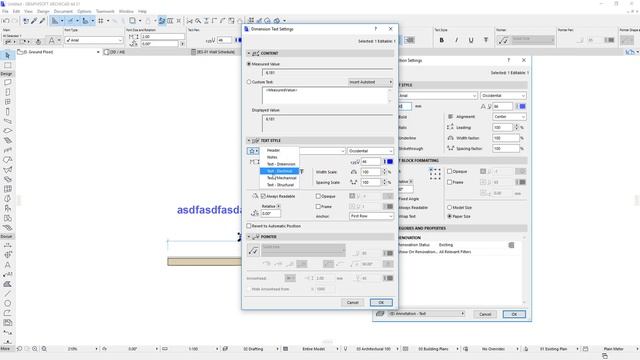Select the Door tool in the toolbox

[7, 92]
